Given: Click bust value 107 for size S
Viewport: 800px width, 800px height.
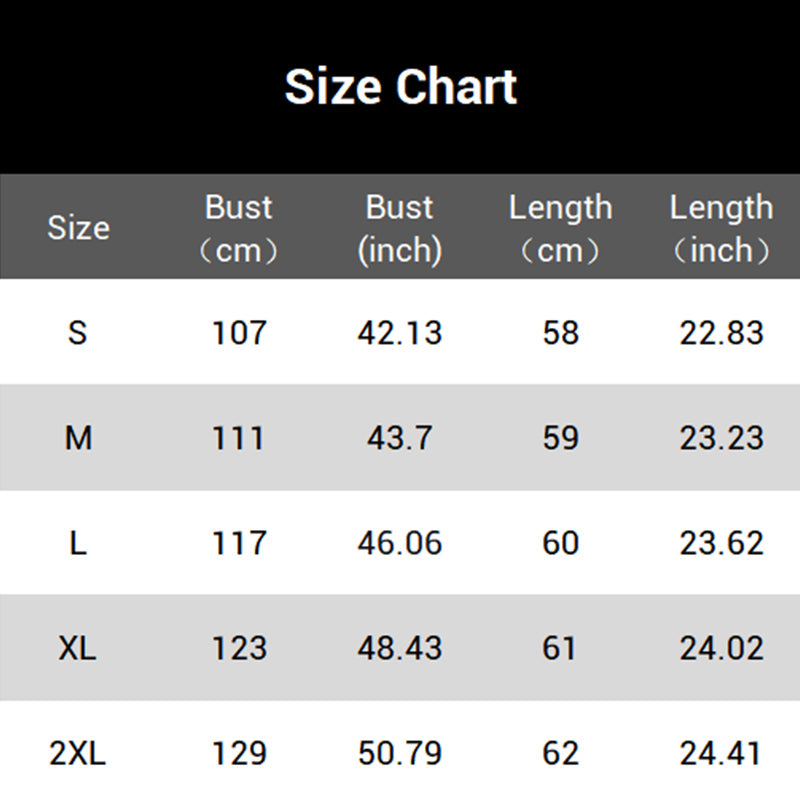Looking at the screenshot, I should tap(239, 332).
